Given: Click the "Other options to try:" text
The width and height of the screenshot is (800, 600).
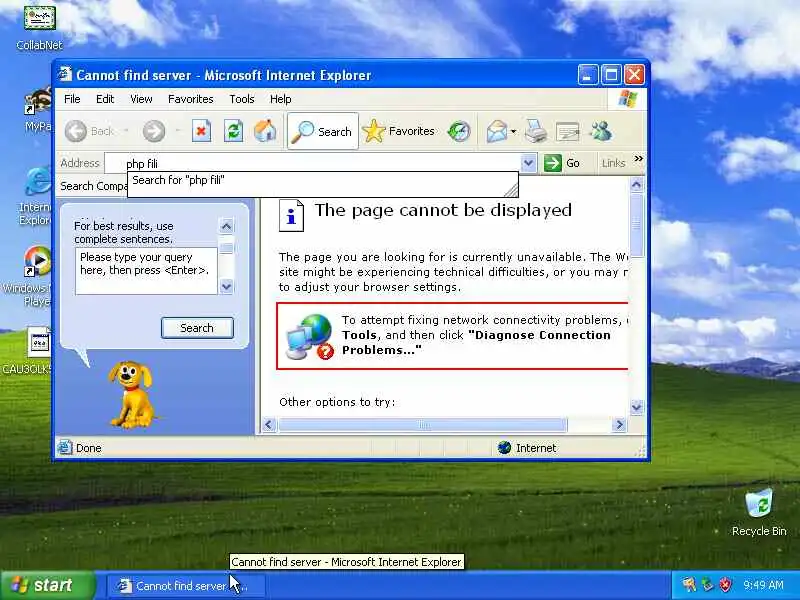Looking at the screenshot, I should (x=337, y=402).
